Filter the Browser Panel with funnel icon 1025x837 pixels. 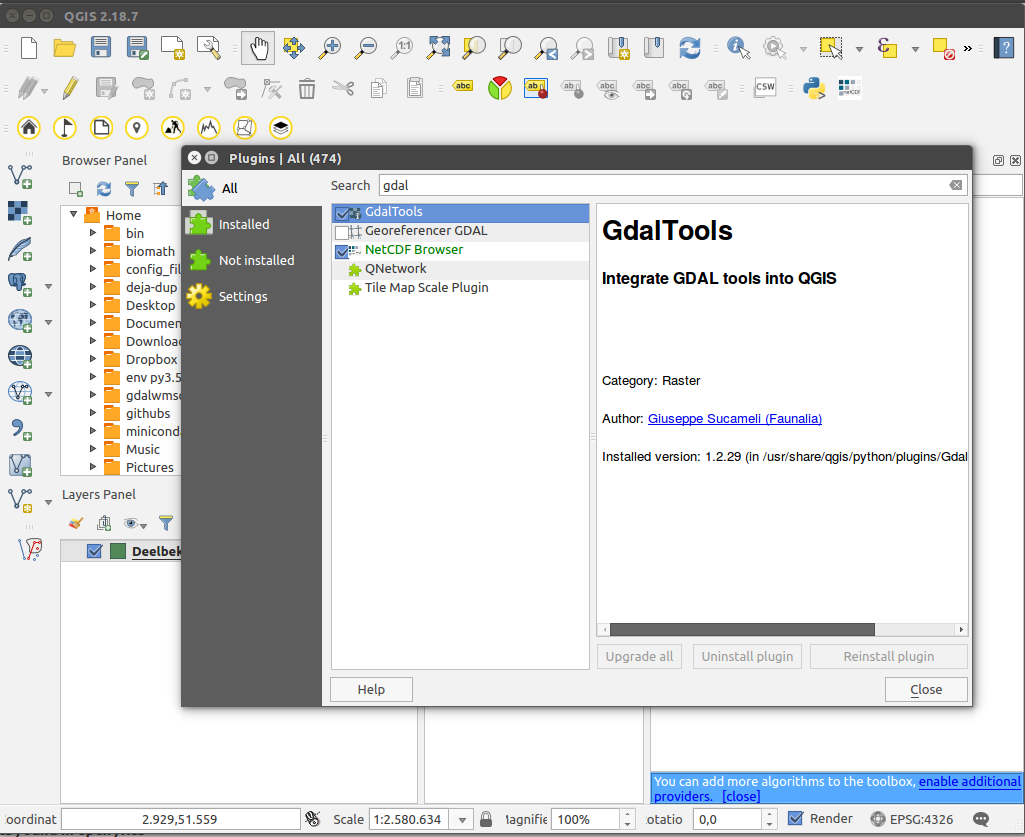132,189
